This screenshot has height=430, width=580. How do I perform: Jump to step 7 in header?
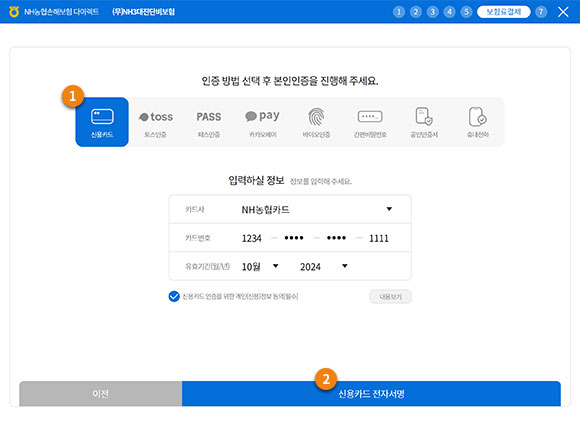tap(541, 12)
